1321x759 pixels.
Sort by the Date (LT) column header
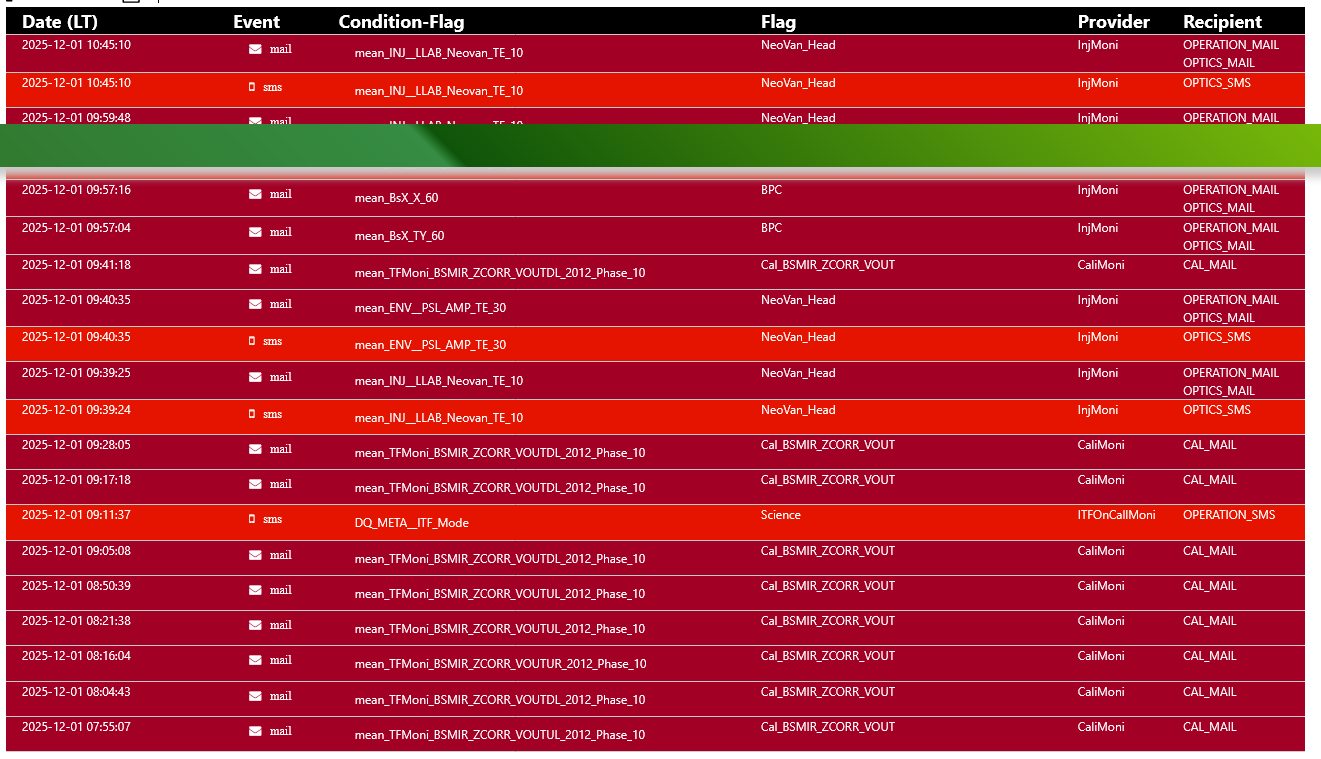[x=58, y=22]
